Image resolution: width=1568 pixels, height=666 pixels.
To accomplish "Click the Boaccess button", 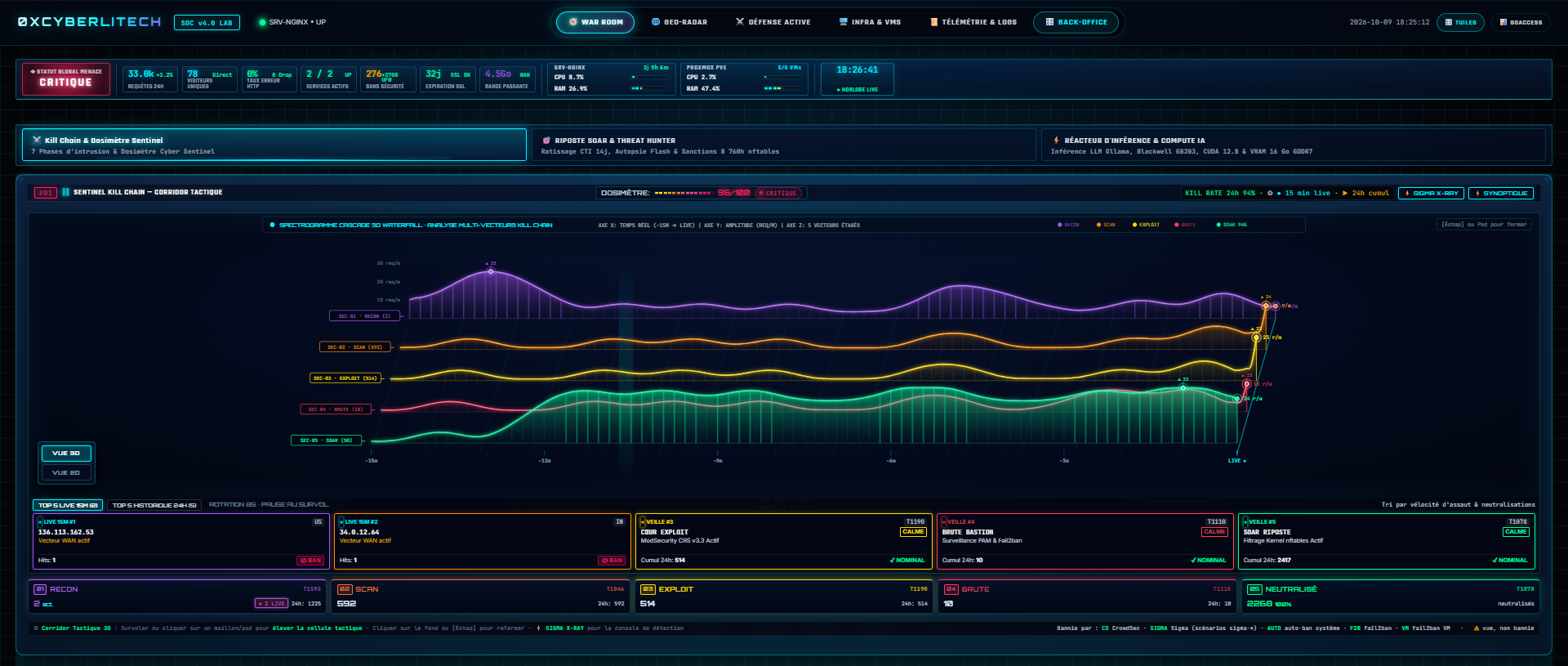I will point(1521,22).
